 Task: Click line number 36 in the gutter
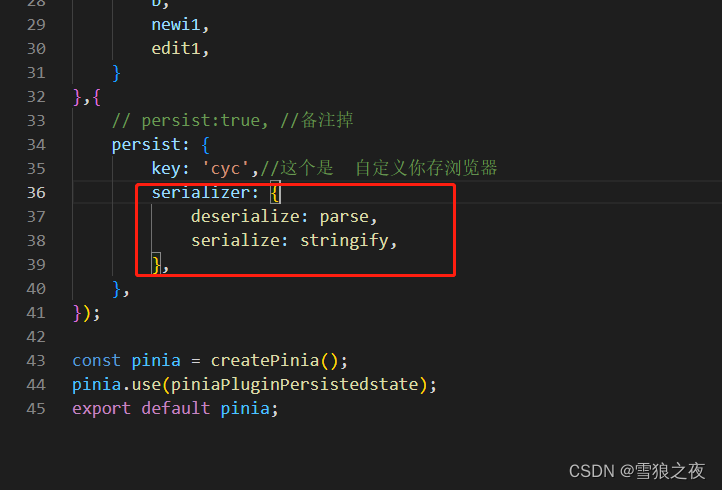click(36, 192)
